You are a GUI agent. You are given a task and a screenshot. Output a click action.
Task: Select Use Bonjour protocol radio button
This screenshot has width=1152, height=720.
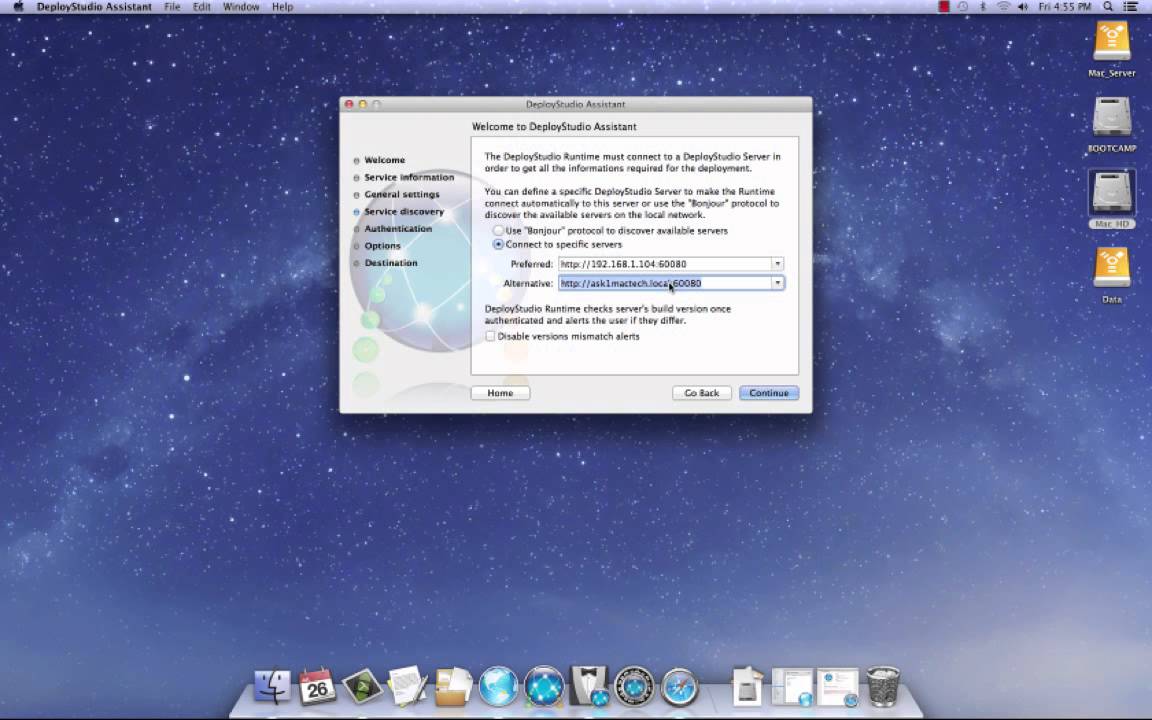coord(498,231)
